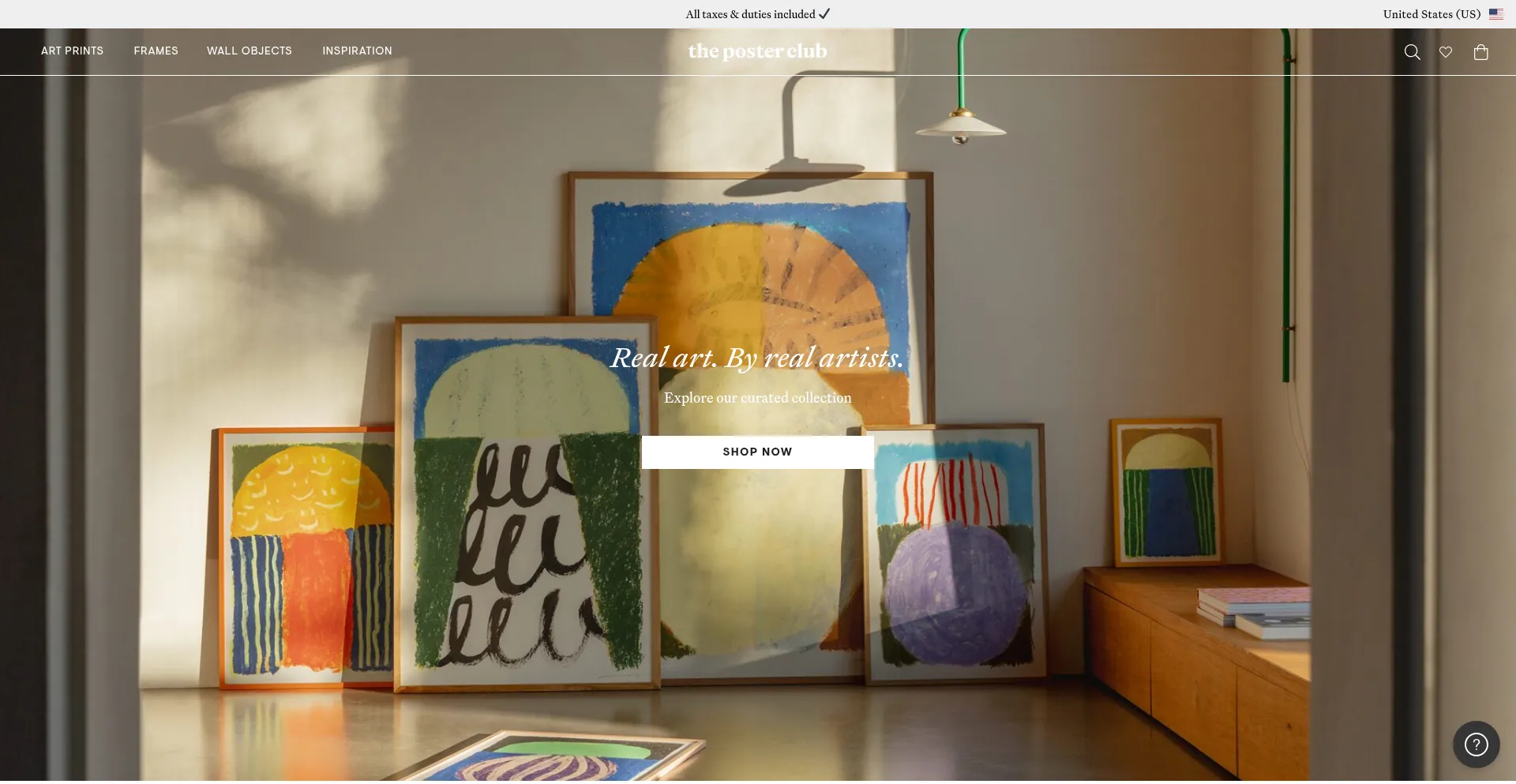Click the US flag icon
Viewport: 1516px width, 784px height.
(x=1496, y=14)
